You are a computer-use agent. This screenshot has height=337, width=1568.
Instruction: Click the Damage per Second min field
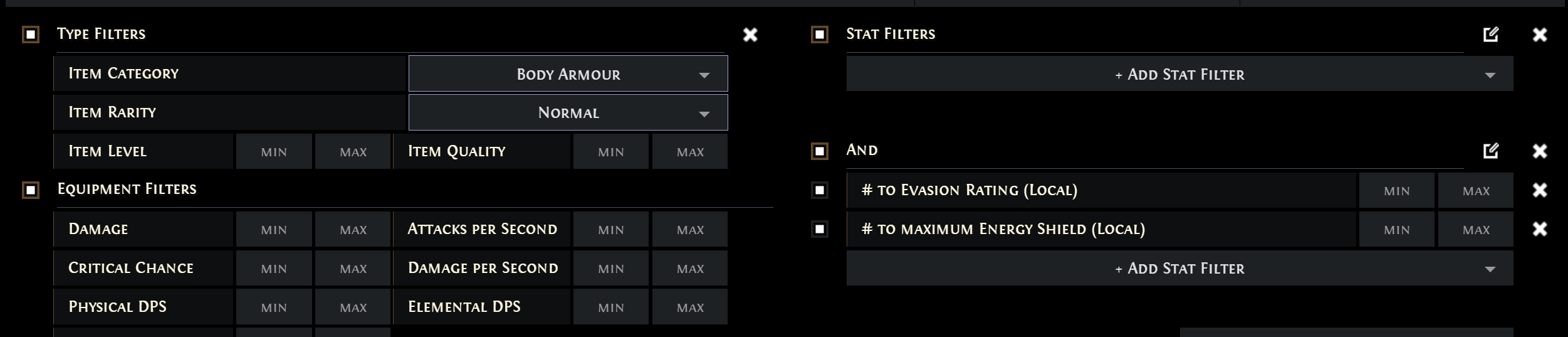[x=610, y=268]
